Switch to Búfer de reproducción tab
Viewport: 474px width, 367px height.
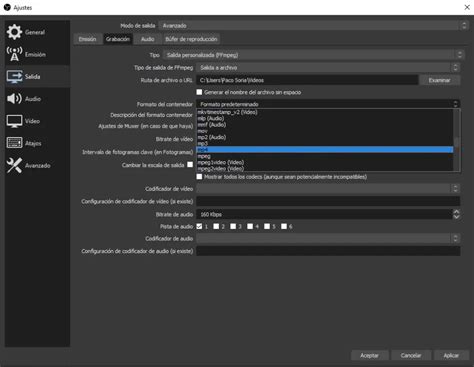(x=191, y=39)
